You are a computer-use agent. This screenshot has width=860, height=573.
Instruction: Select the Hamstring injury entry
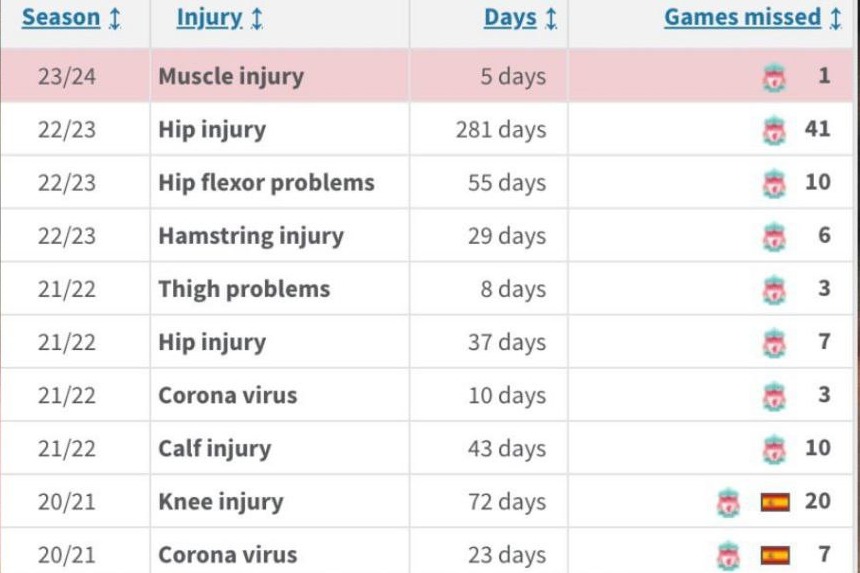[x=251, y=236]
